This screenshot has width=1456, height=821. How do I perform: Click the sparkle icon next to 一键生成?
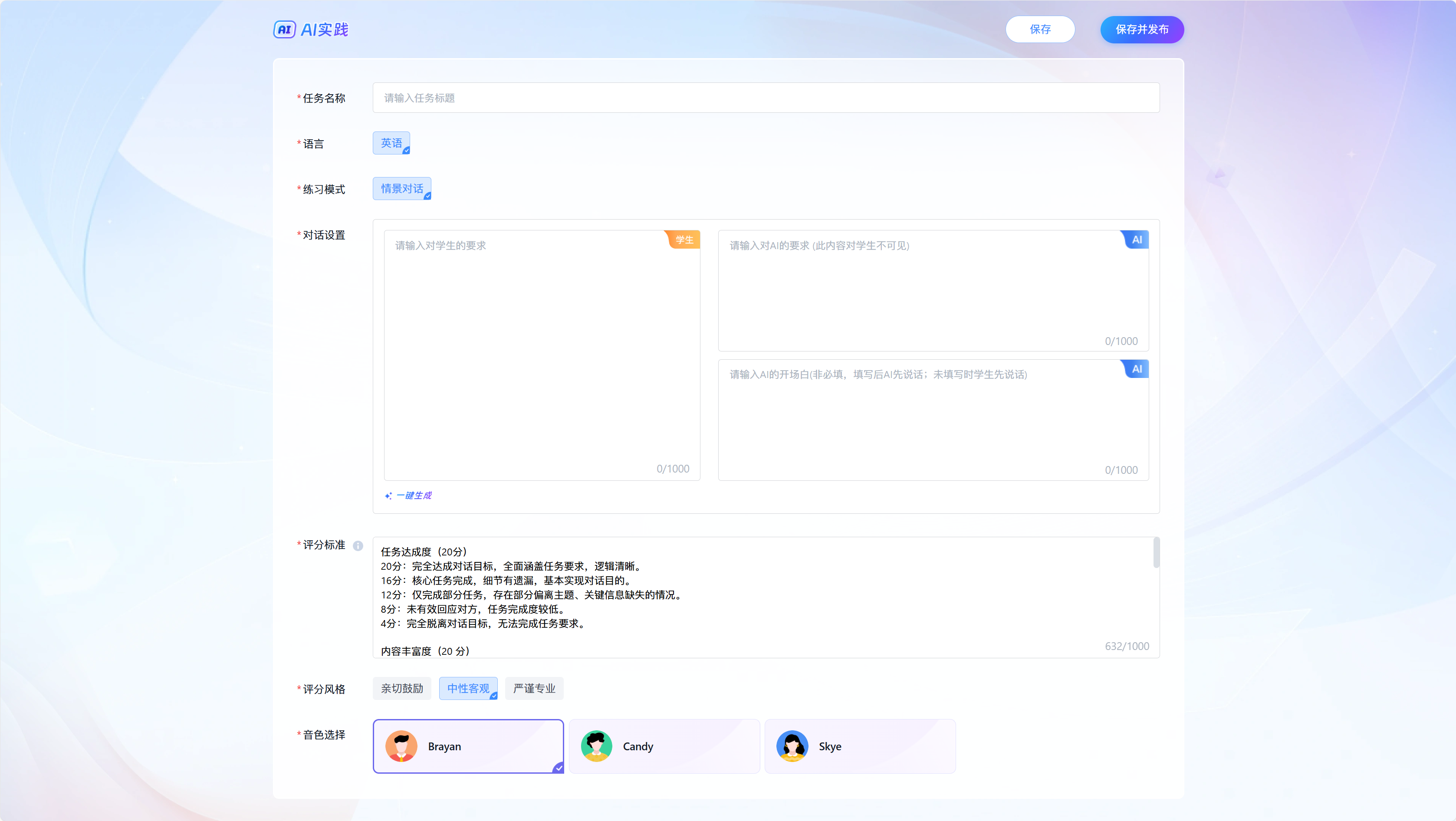(x=388, y=496)
